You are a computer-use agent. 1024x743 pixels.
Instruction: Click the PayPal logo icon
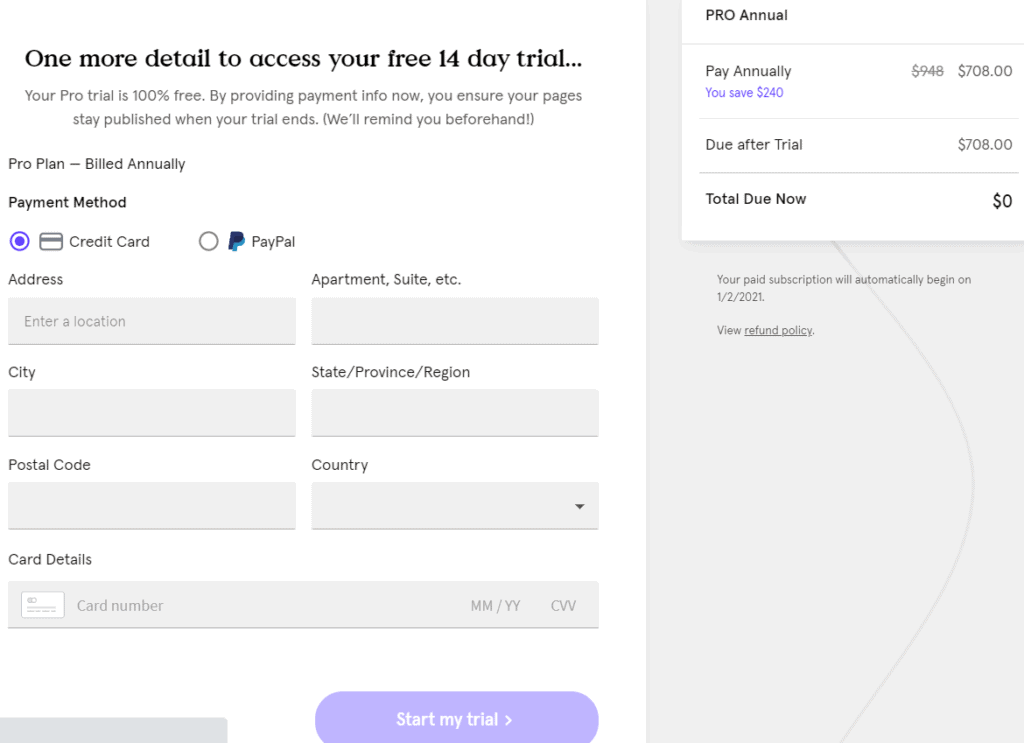pos(236,242)
